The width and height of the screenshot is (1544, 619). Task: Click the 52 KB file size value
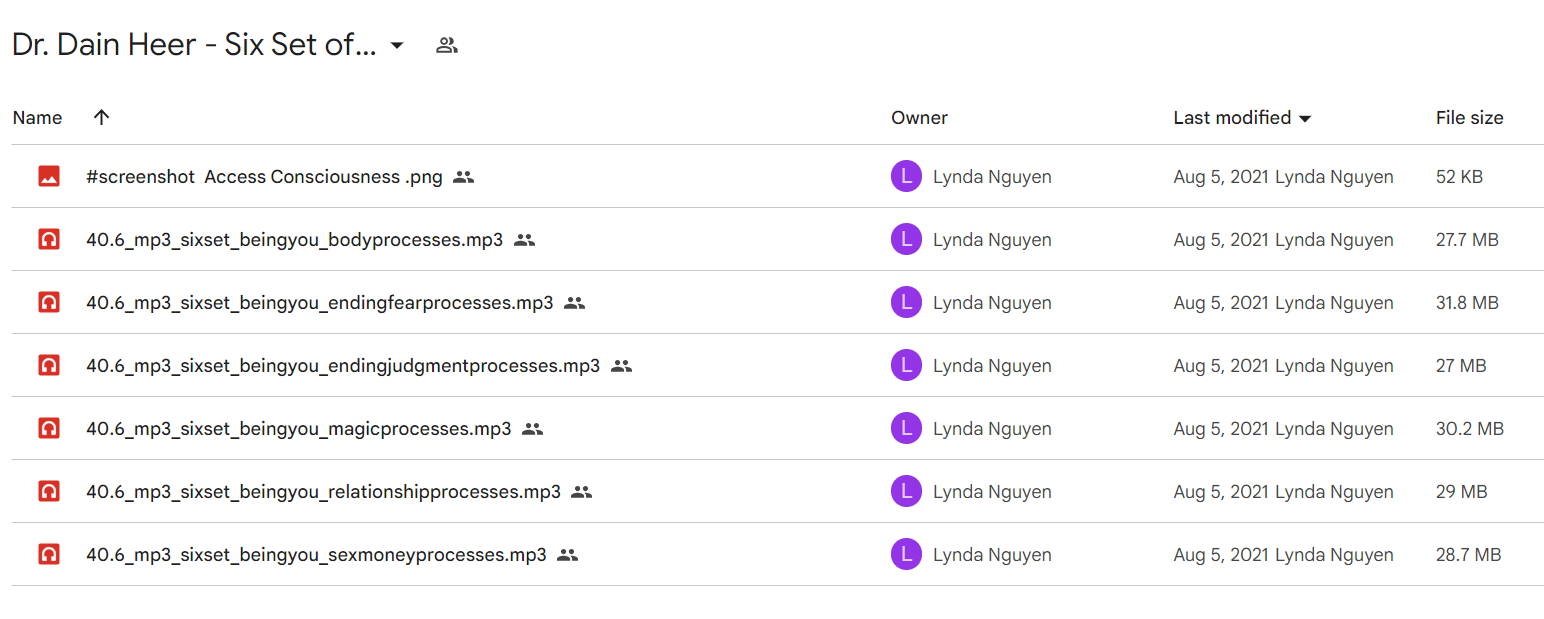[1459, 177]
